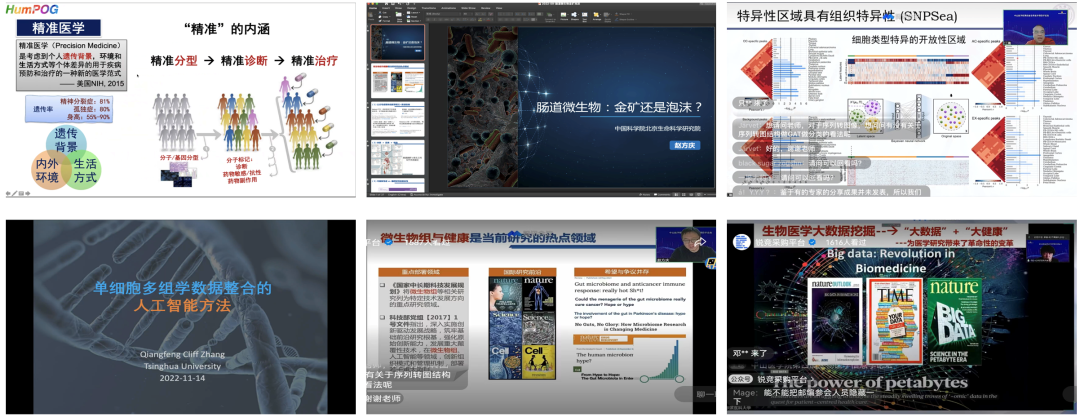Click the HumPOG logo
The image size is (1080, 417).
pos(32,9)
